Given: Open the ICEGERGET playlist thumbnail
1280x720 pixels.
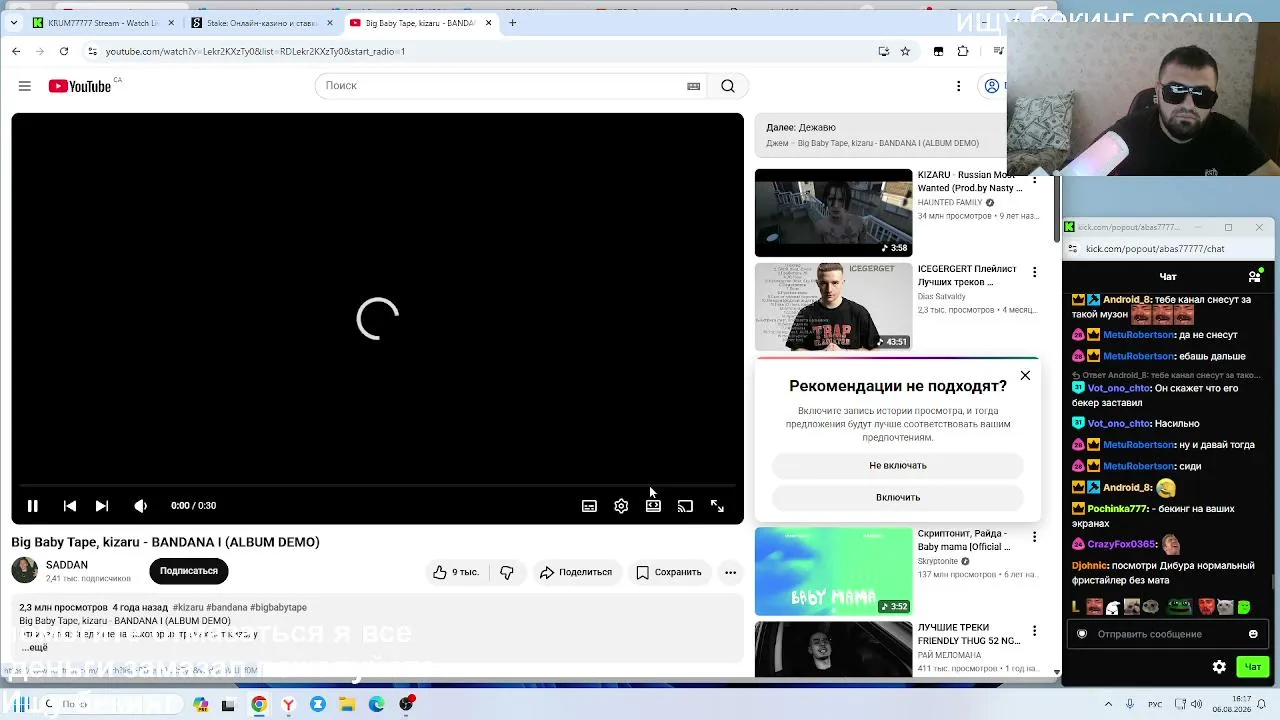Looking at the screenshot, I should click(833, 307).
